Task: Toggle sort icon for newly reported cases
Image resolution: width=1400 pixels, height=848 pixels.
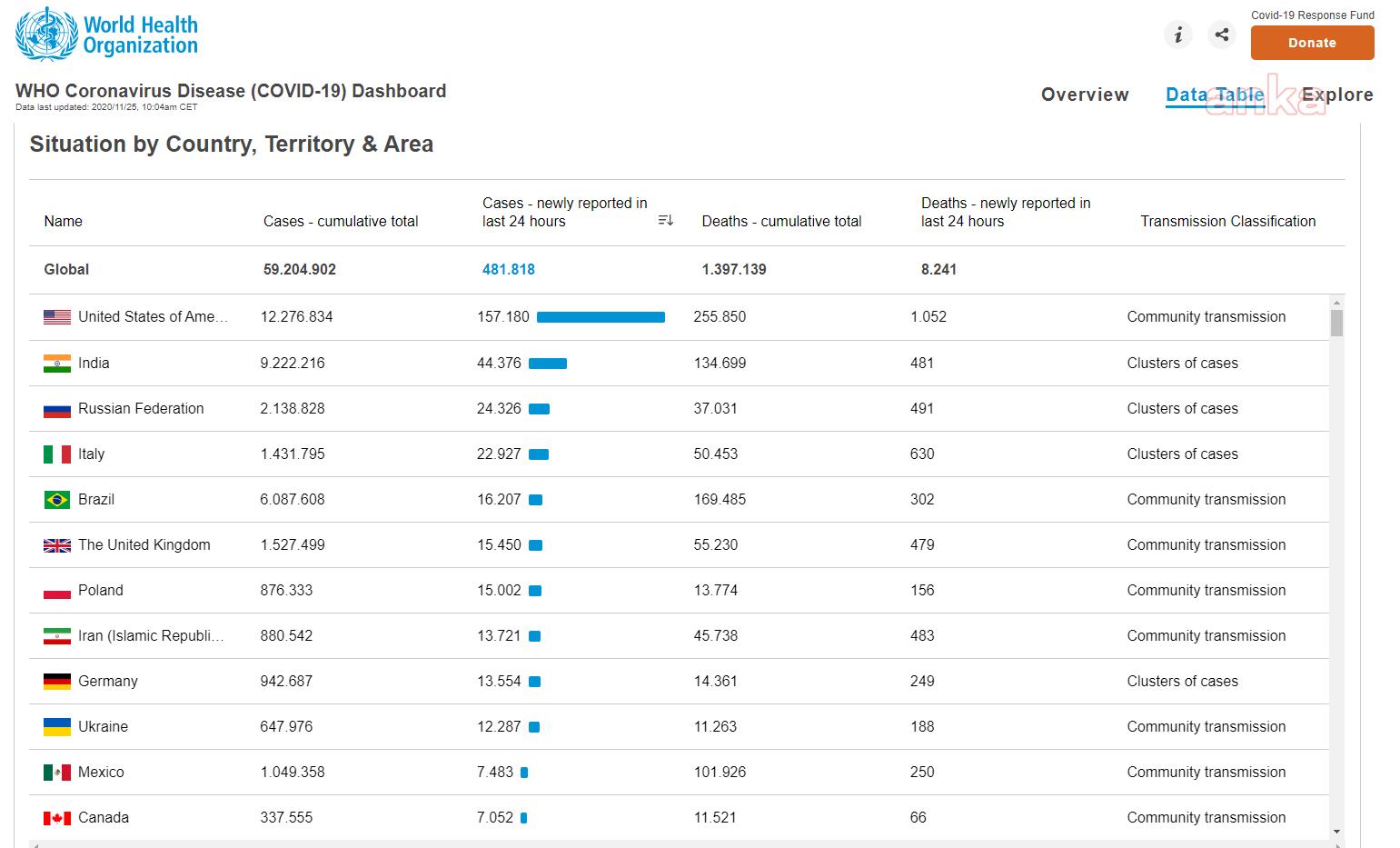Action: pos(666,221)
